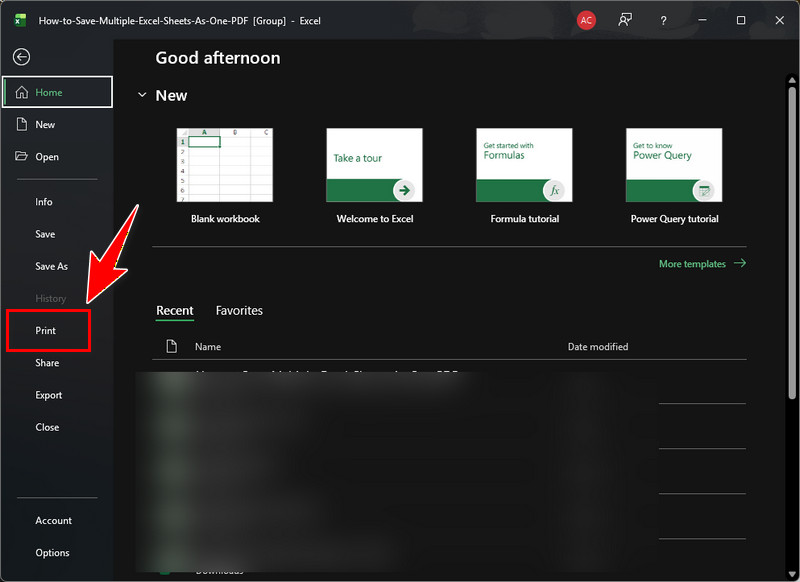Click the back arrow to return to workbook

click(x=21, y=57)
